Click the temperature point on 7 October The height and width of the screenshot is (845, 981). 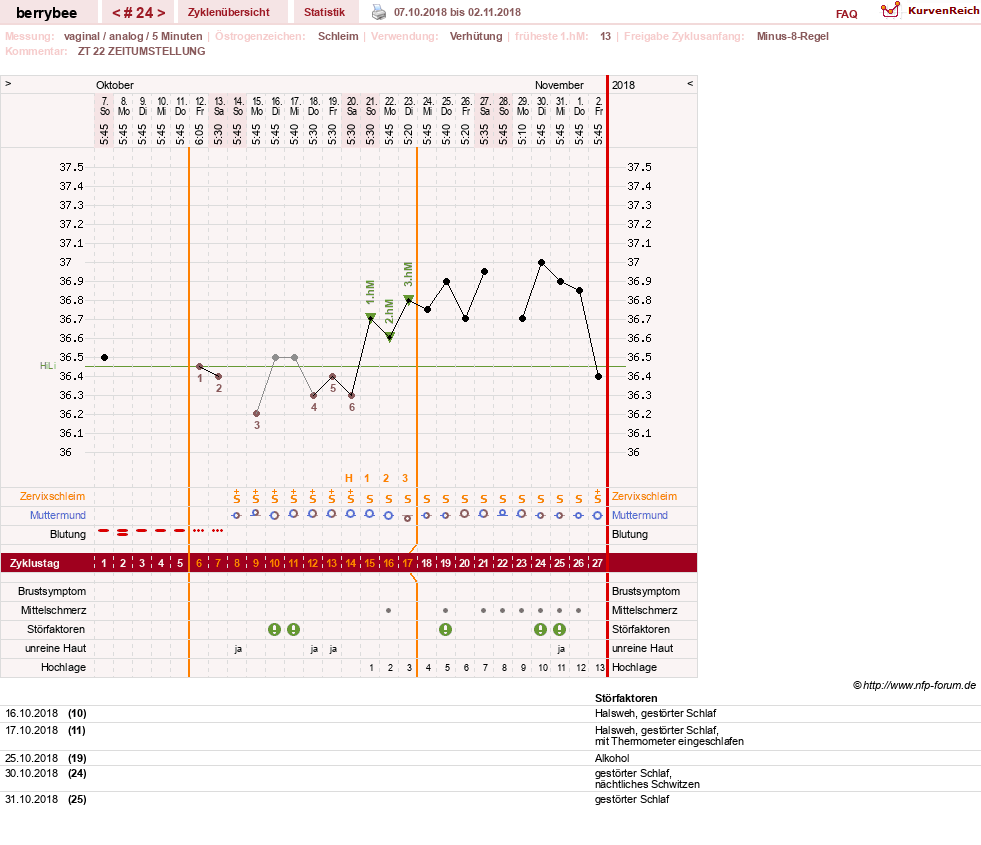(x=104, y=357)
